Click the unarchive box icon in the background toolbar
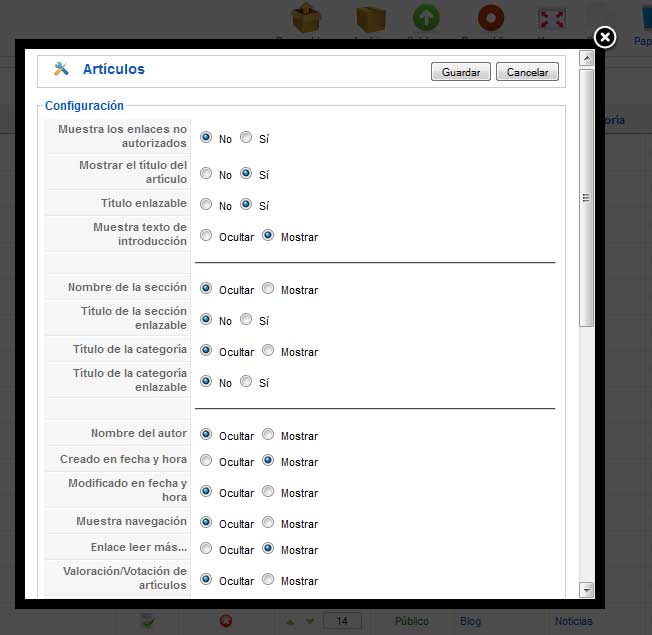This screenshot has height=635, width=652. pos(306,17)
